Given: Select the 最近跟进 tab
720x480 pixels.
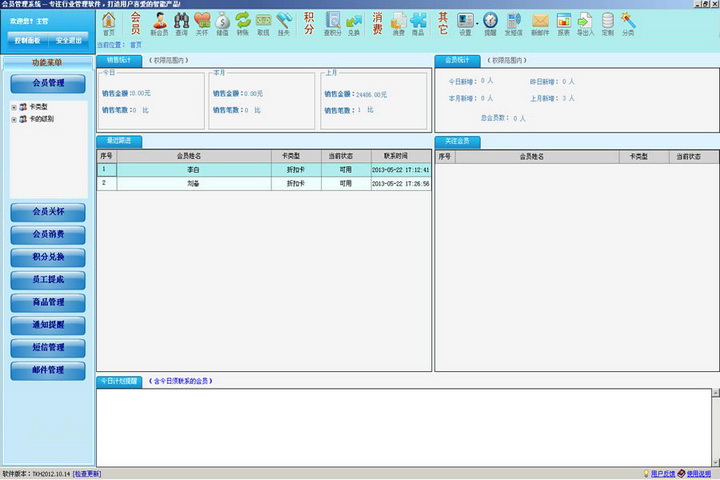Looking at the screenshot, I should [x=119, y=141].
